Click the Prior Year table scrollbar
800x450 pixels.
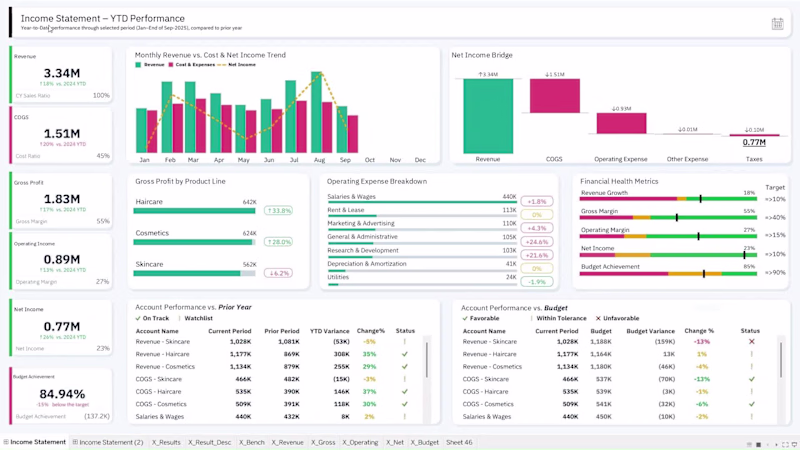427,360
